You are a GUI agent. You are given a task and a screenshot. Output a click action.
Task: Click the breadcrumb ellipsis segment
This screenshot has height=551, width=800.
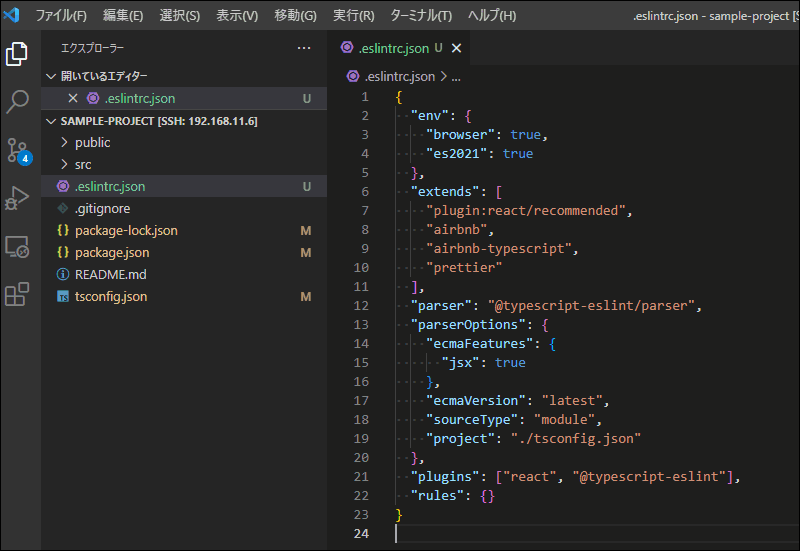[456, 77]
